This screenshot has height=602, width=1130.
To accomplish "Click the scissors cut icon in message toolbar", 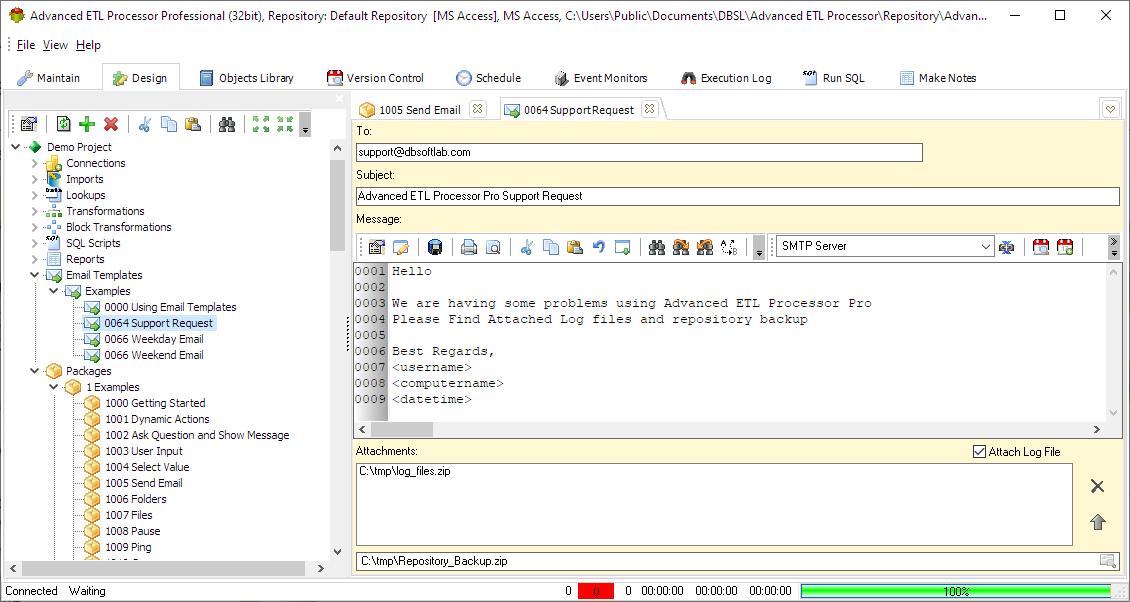I will tap(527, 247).
